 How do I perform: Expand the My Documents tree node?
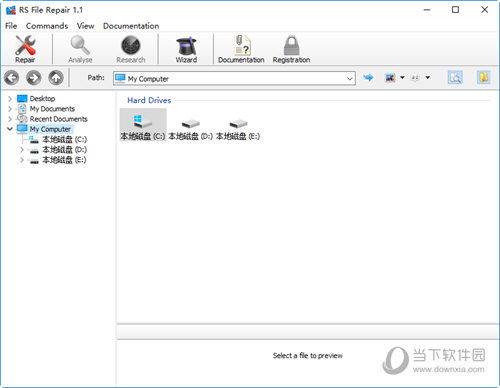tap(10, 109)
